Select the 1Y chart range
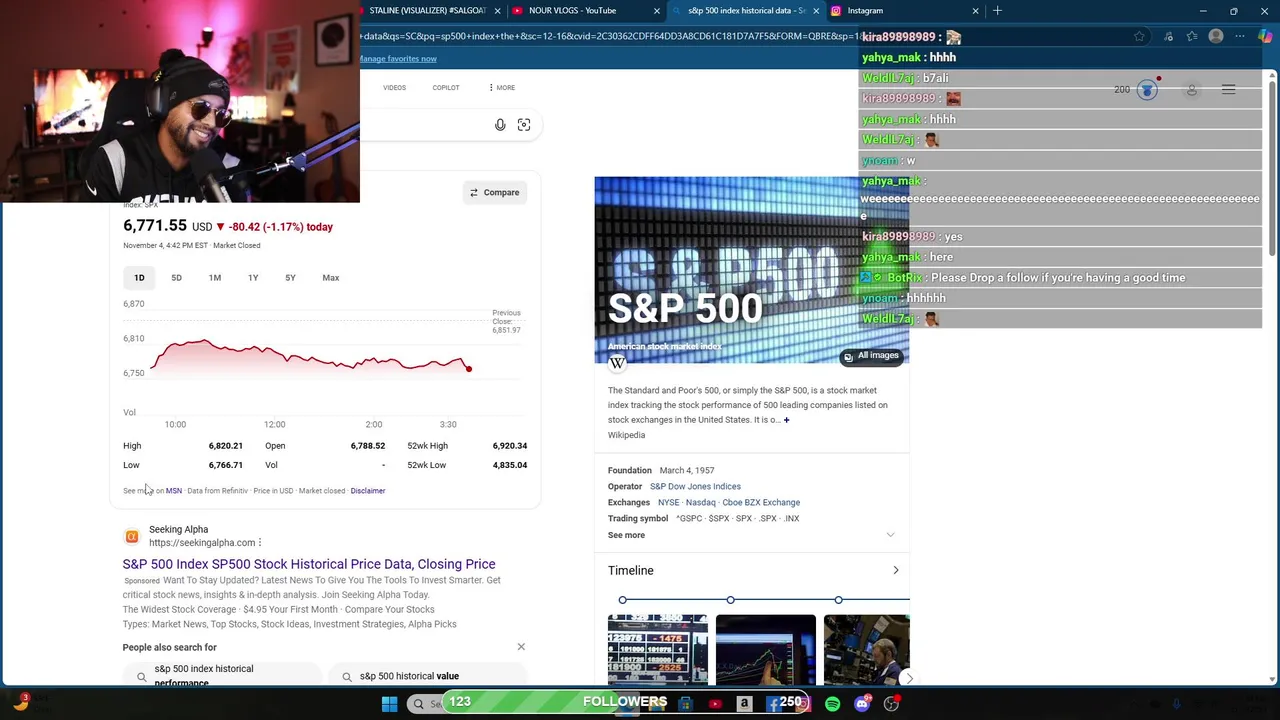The image size is (1280, 720). (x=253, y=278)
